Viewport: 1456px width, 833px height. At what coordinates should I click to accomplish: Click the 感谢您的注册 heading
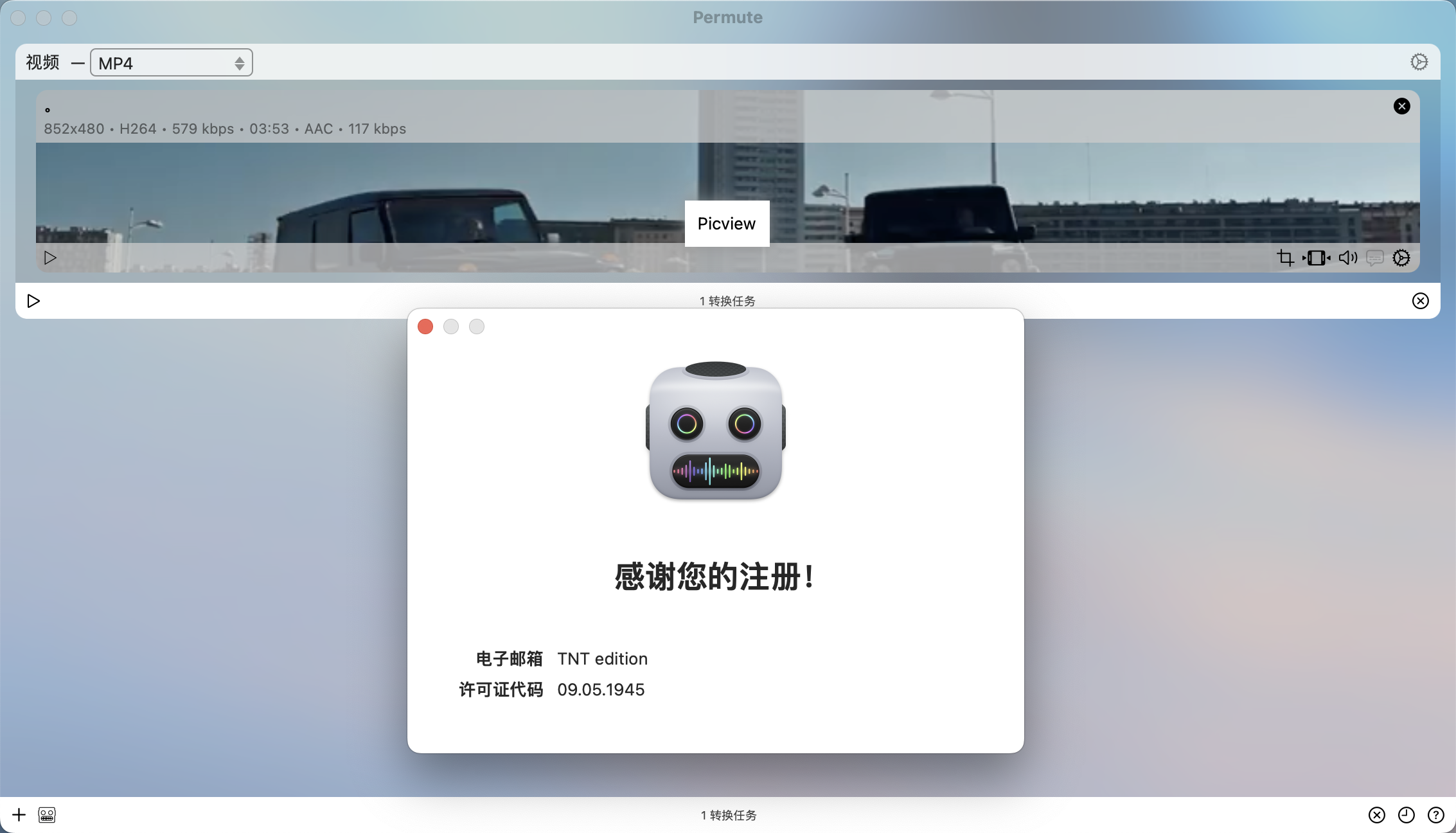[716, 577]
